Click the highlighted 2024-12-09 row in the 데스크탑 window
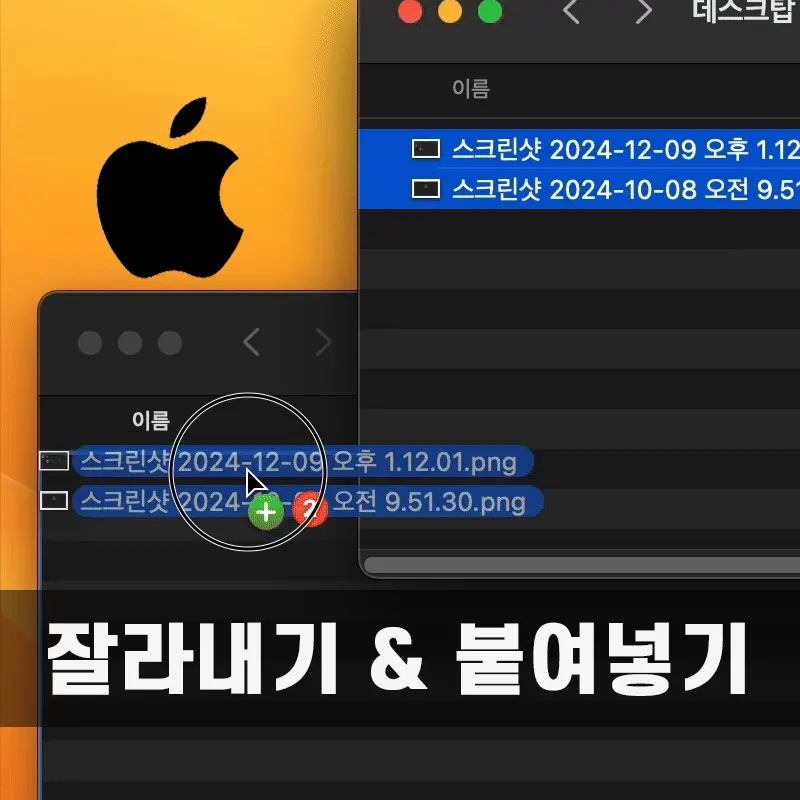 [600, 148]
